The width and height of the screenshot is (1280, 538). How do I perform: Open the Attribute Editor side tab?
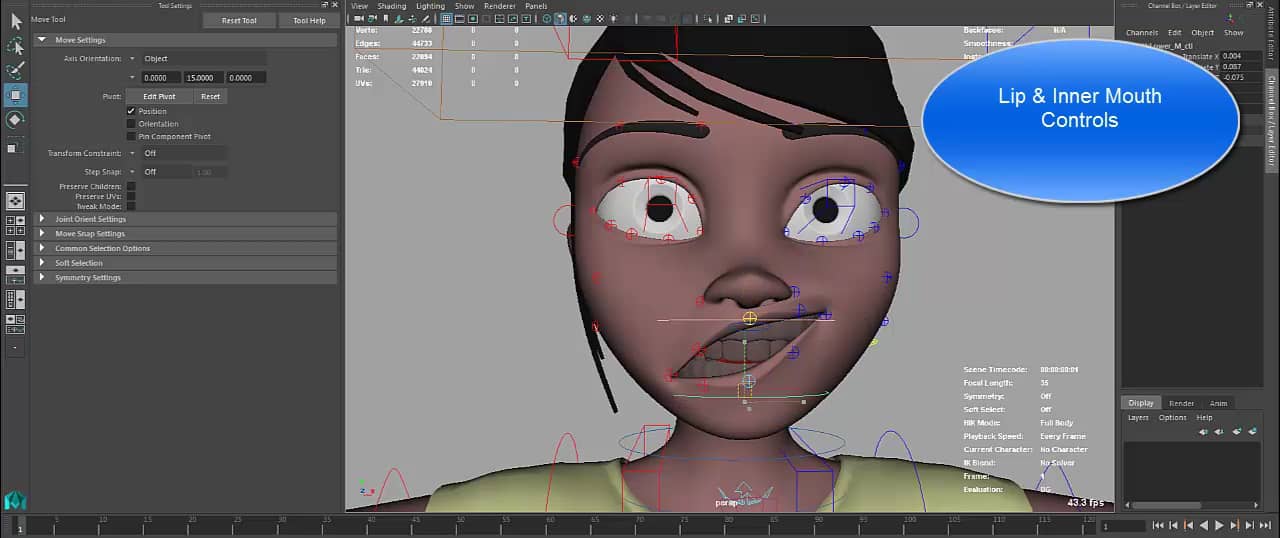pos(1273,33)
